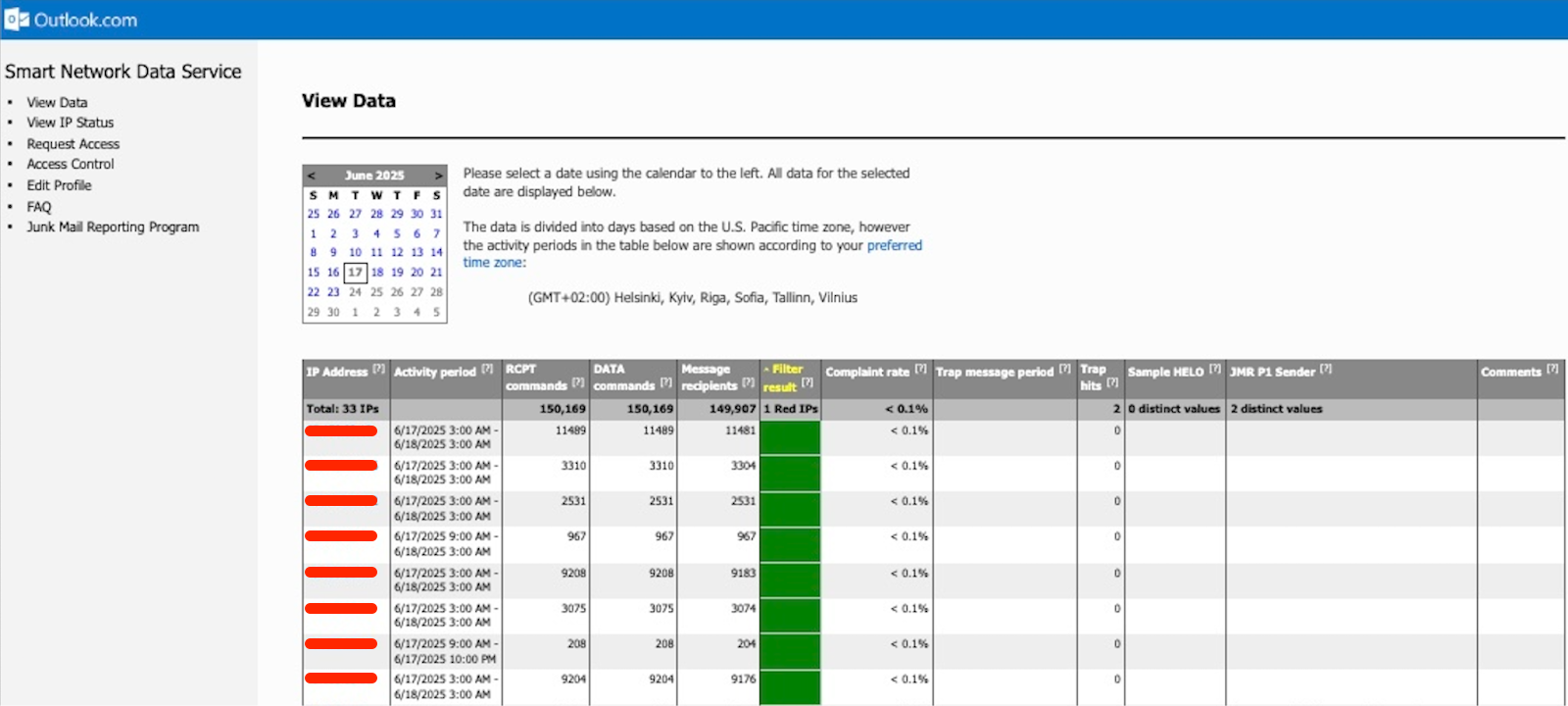Select date 13 in the calendar
This screenshot has height=706, width=1568.
[x=416, y=253]
